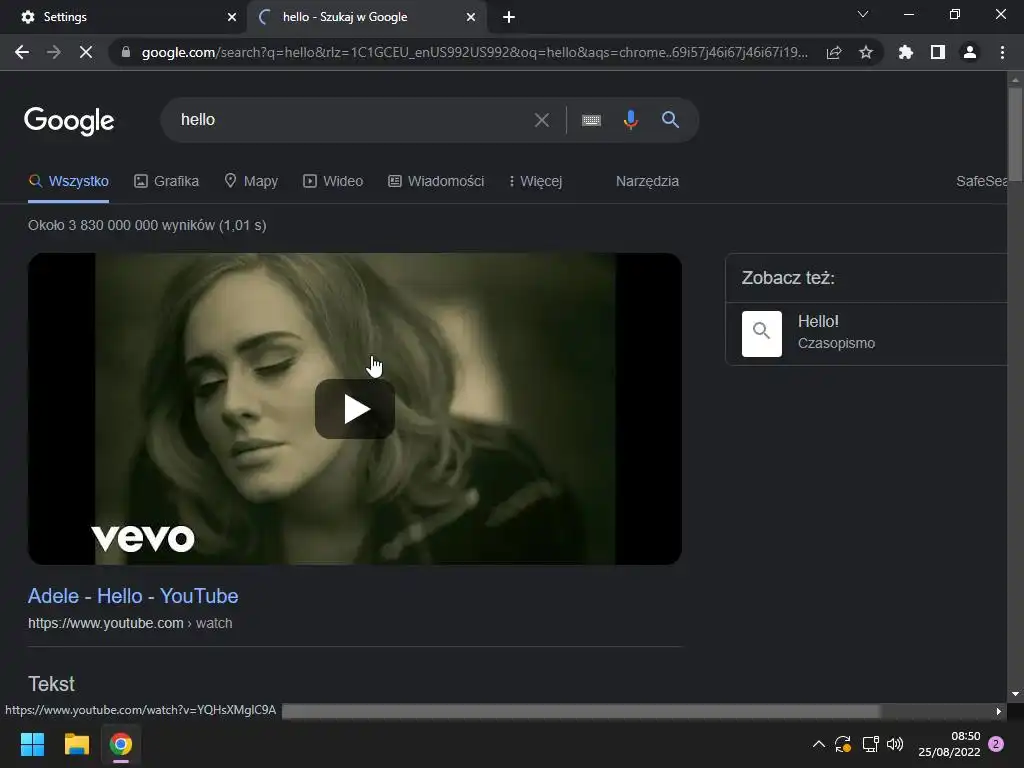Click the horizontal scroll right arrow
This screenshot has height=768, width=1024.
[999, 711]
